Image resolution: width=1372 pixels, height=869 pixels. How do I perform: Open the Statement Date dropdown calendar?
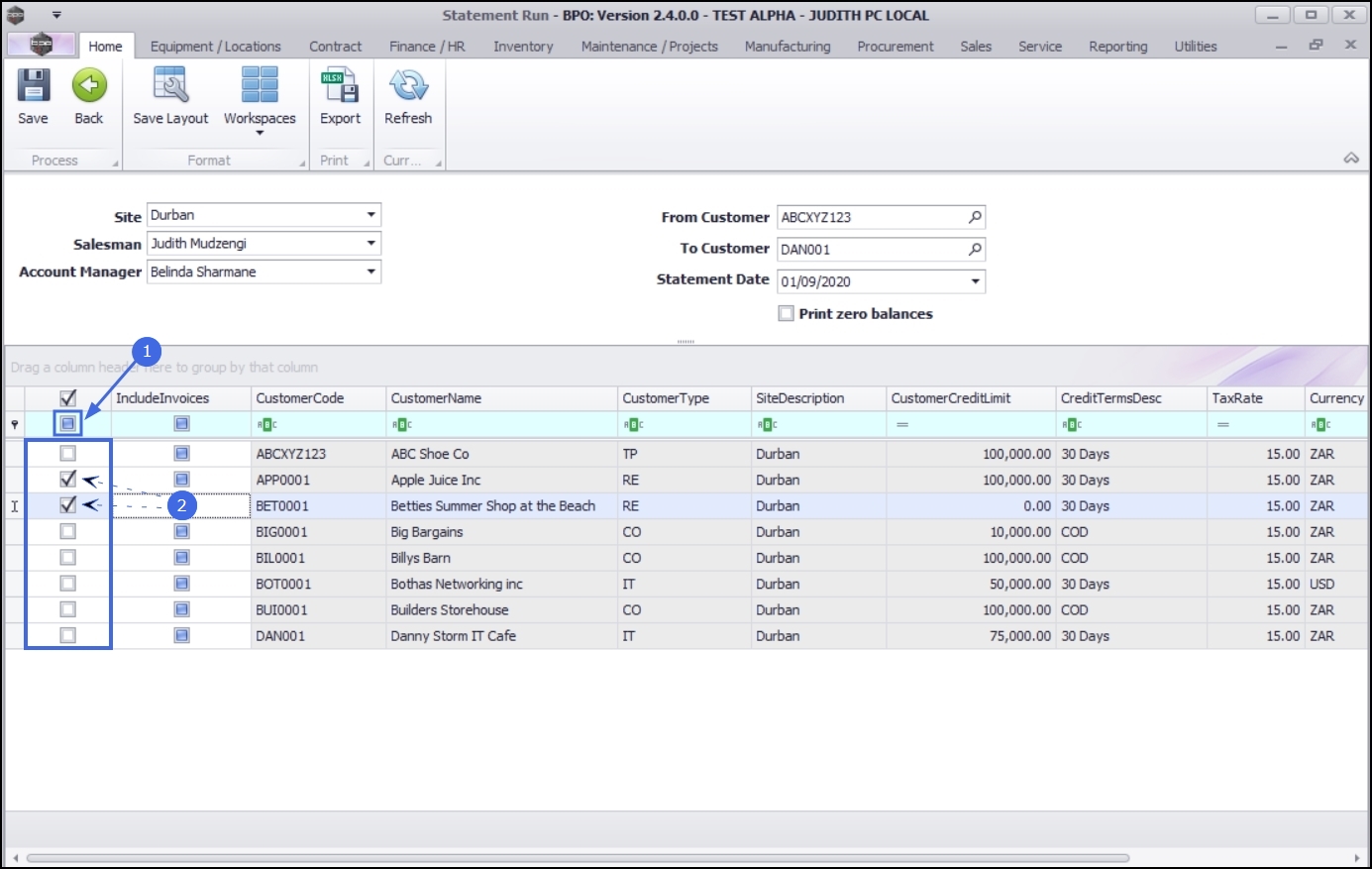[x=975, y=281]
